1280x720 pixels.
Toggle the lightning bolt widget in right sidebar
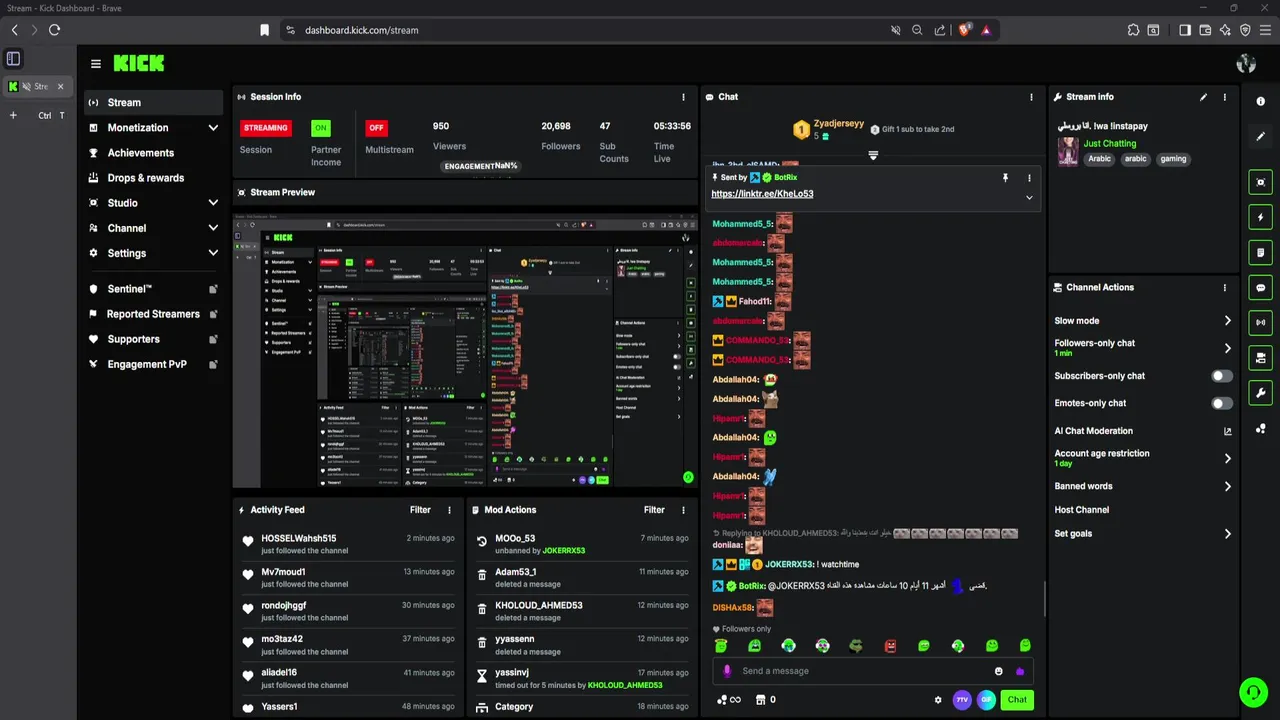pyautogui.click(x=1261, y=217)
